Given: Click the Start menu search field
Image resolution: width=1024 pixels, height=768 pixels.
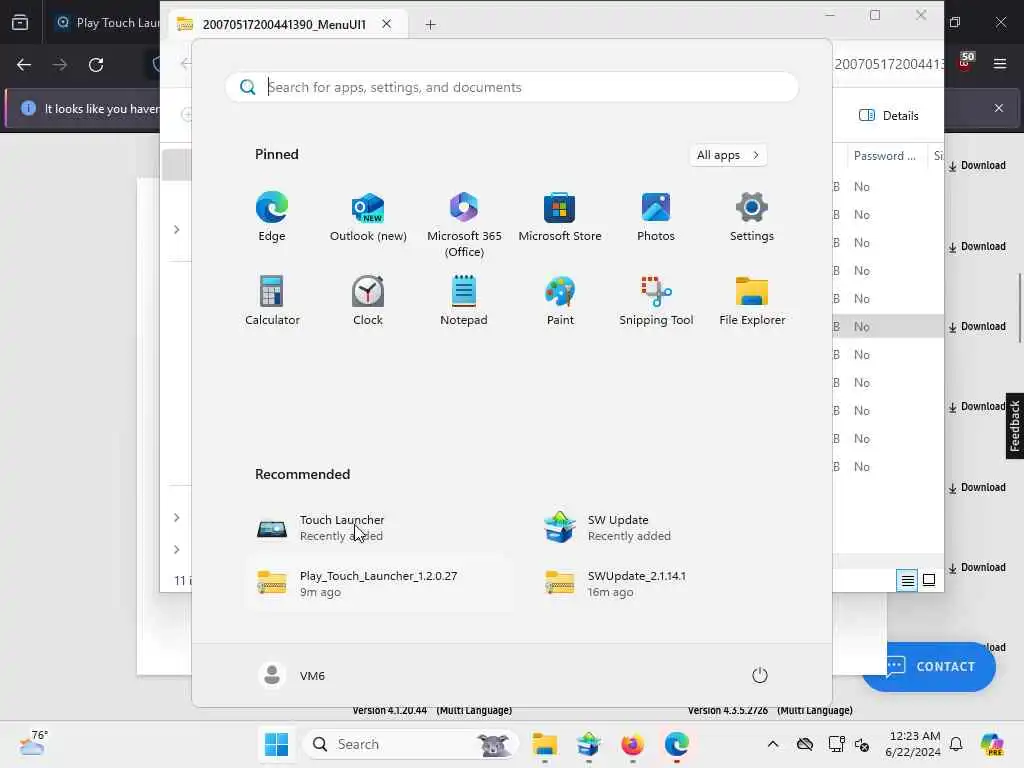Looking at the screenshot, I should coord(512,87).
